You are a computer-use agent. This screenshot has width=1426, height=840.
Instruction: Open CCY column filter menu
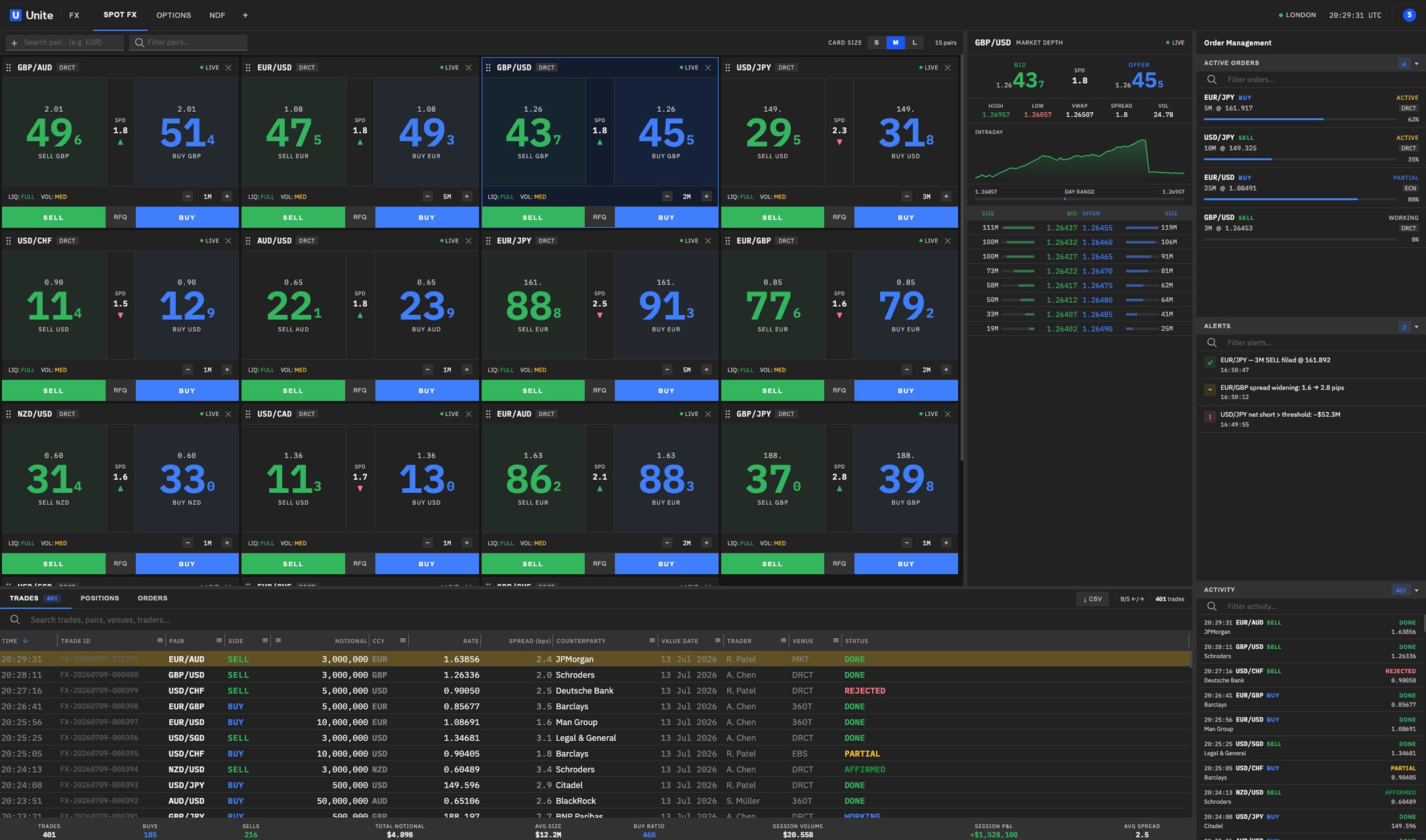(403, 640)
